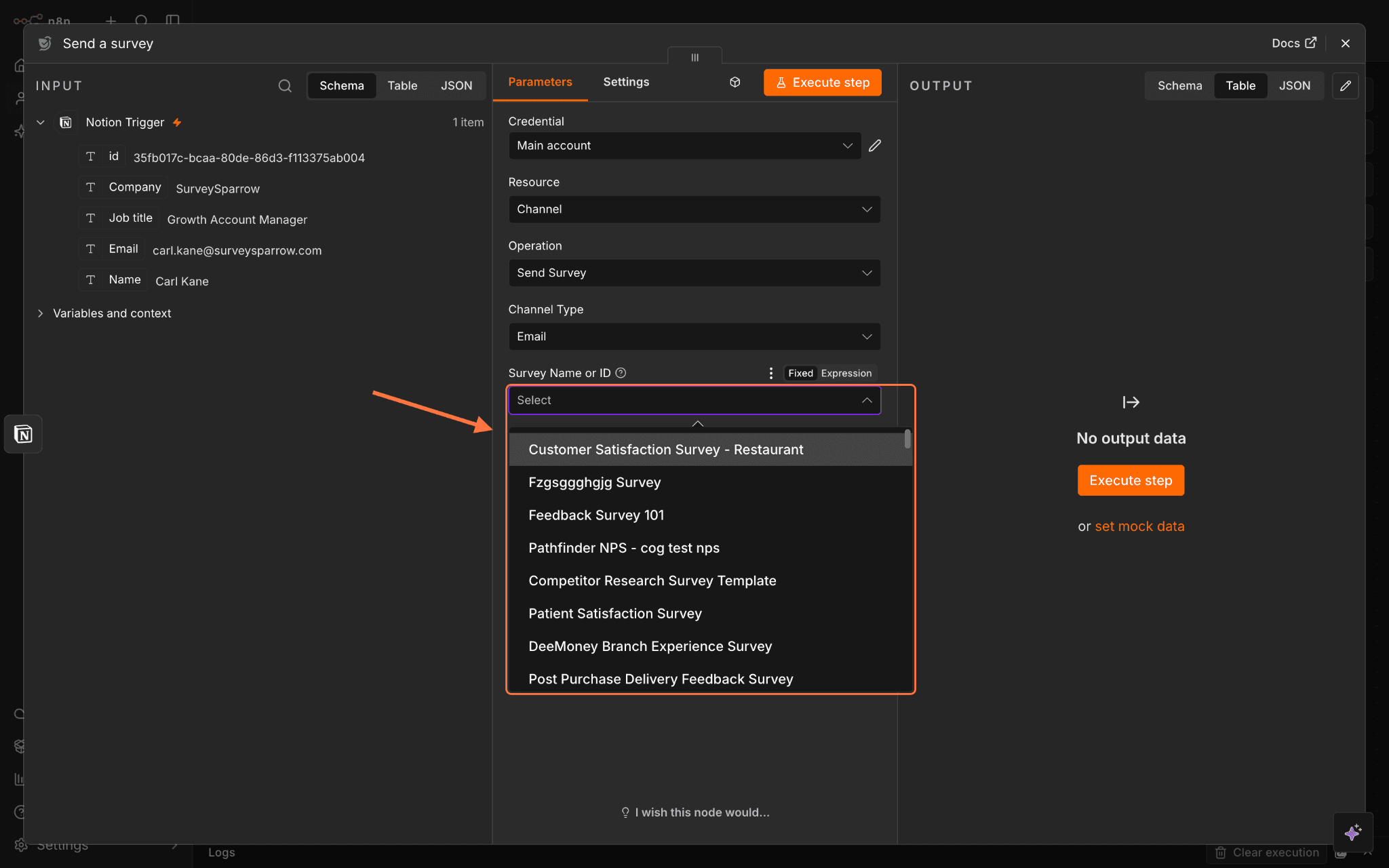Click the Logs panel label
The height and width of the screenshot is (868, 1389).
pyautogui.click(x=221, y=852)
